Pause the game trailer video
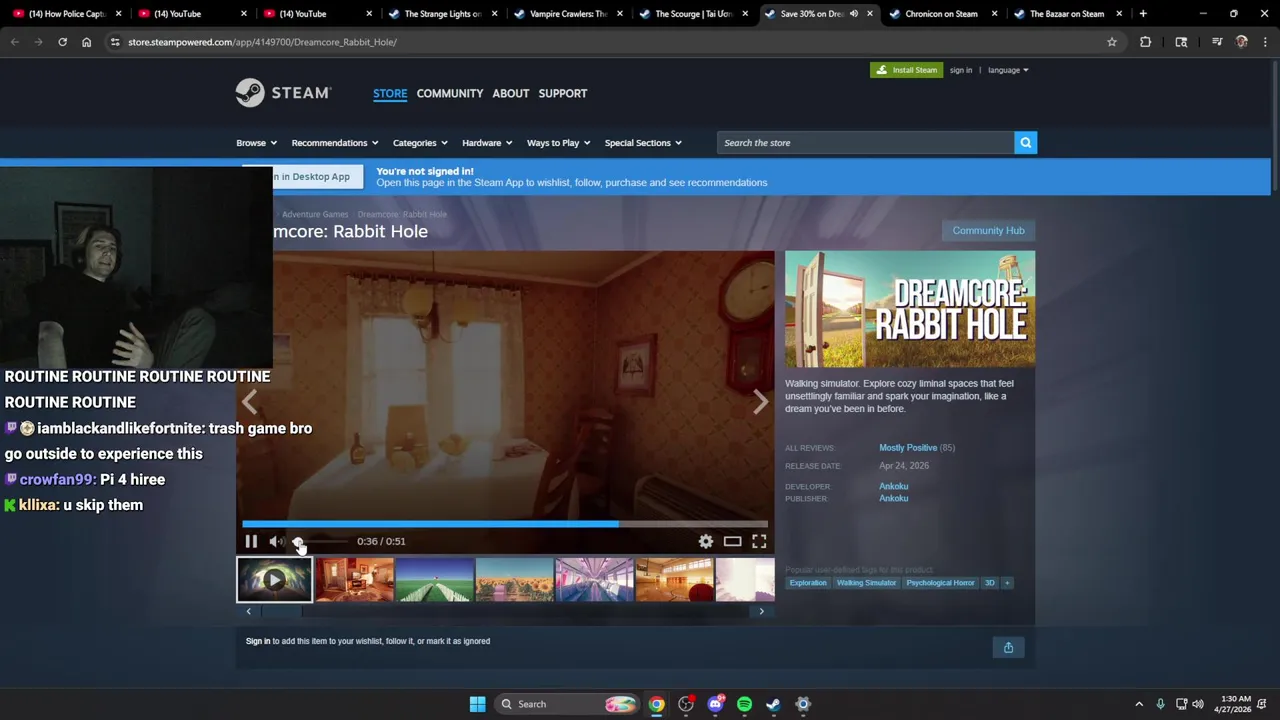Viewport: 1280px width, 720px height. tap(251, 541)
